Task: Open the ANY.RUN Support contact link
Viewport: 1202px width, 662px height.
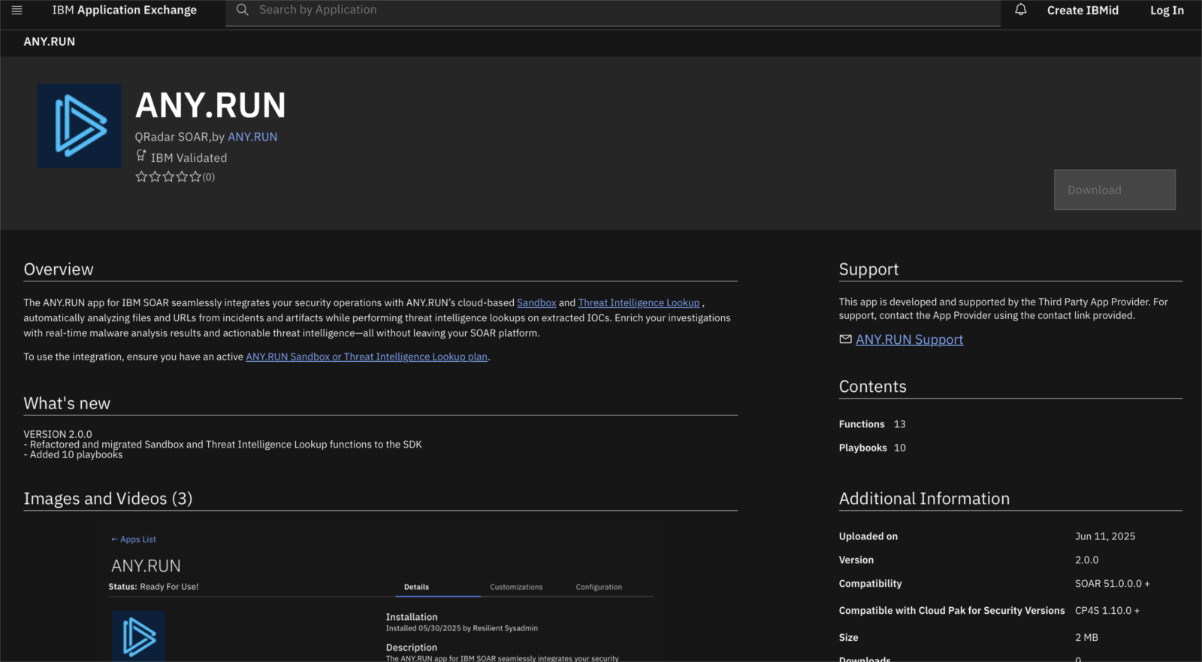Action: tap(909, 340)
